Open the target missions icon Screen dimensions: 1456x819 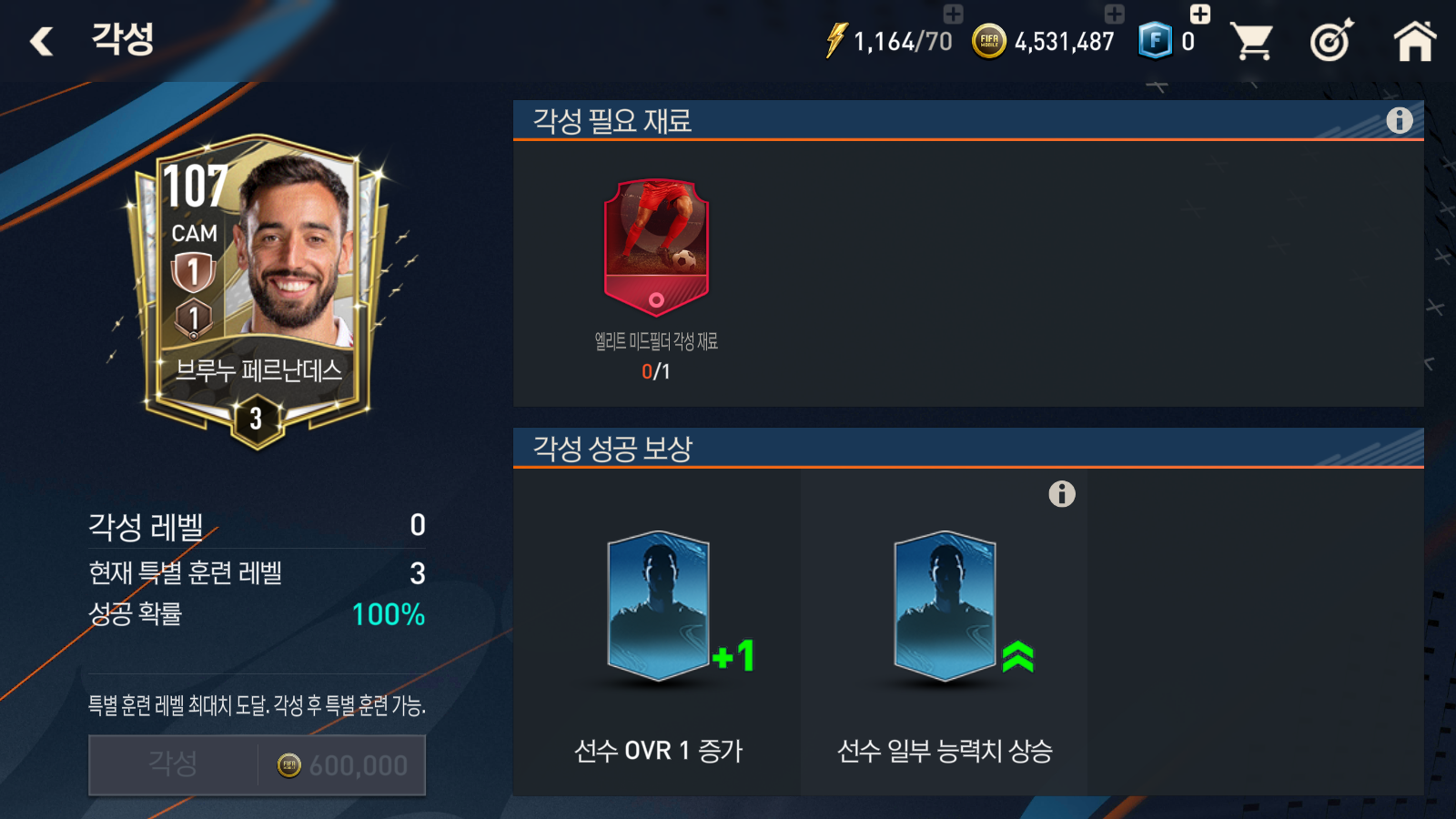(1331, 41)
